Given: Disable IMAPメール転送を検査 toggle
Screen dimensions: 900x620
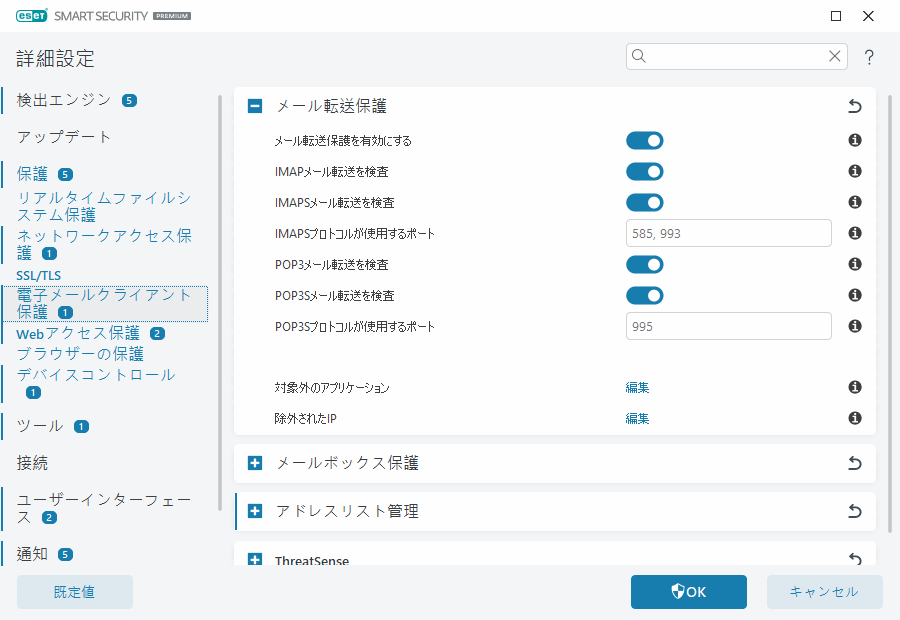Looking at the screenshot, I should click(645, 171).
